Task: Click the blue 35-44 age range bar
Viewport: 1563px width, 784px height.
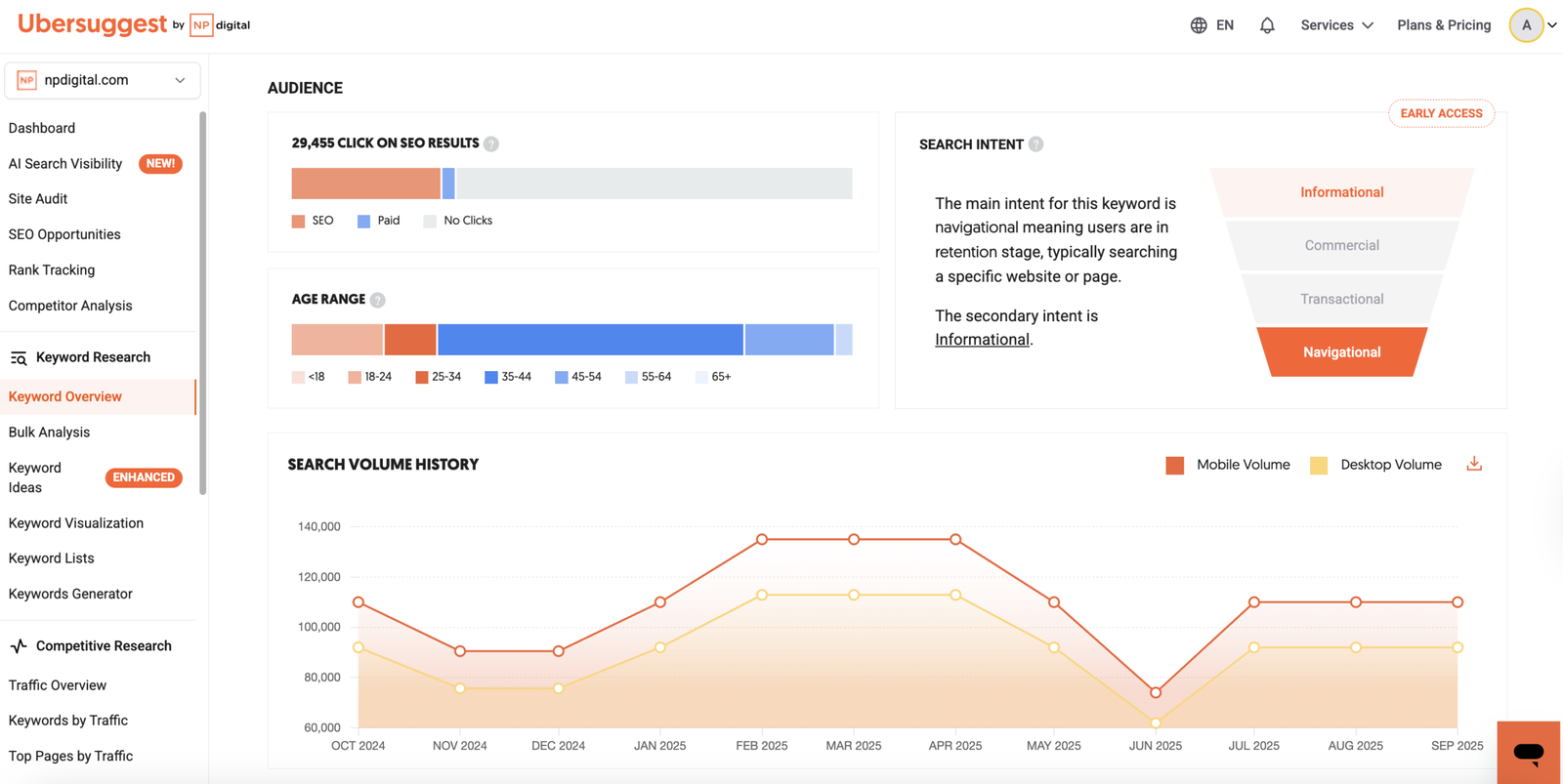Action: (x=590, y=340)
